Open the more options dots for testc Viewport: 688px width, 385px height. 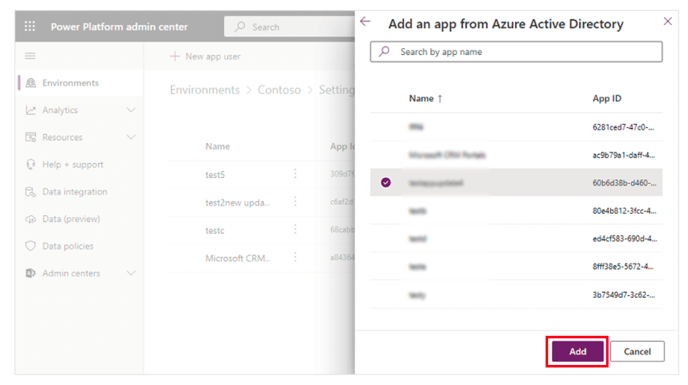[295, 230]
